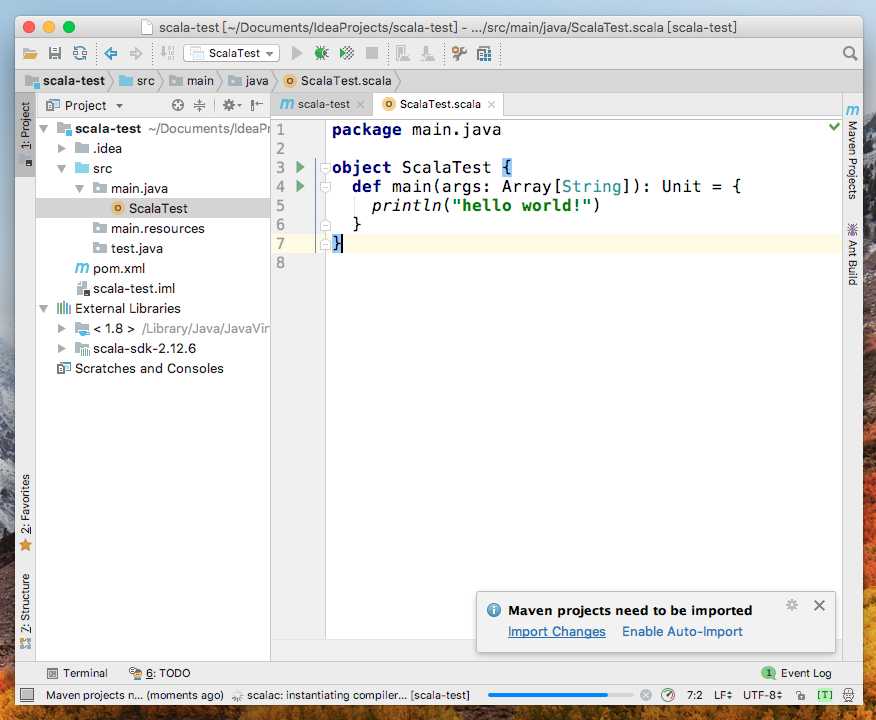
Task: Click Import Changes link
Action: click(x=556, y=632)
